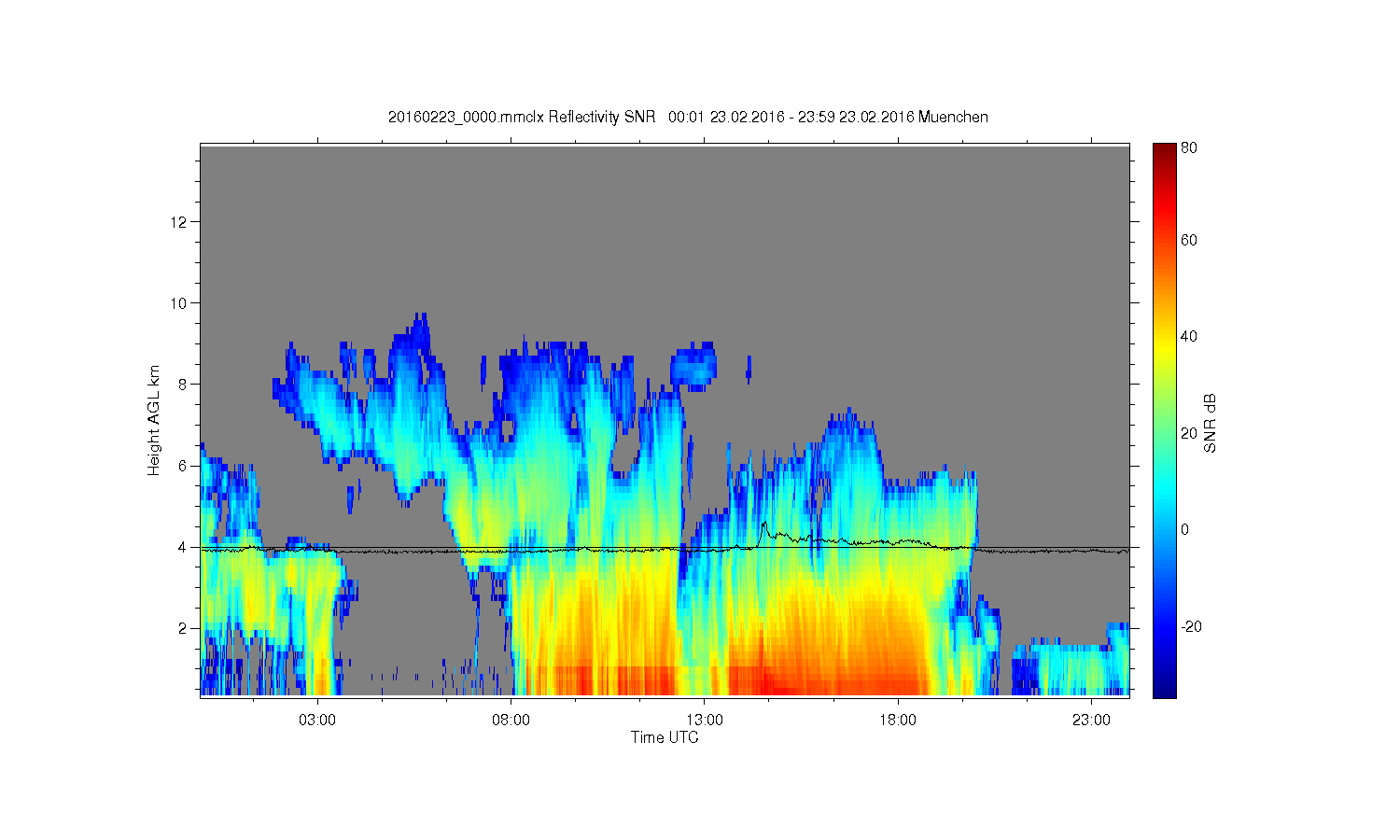Click the colorbar value 80
The height and width of the screenshot is (840, 1400).
coord(1189,147)
